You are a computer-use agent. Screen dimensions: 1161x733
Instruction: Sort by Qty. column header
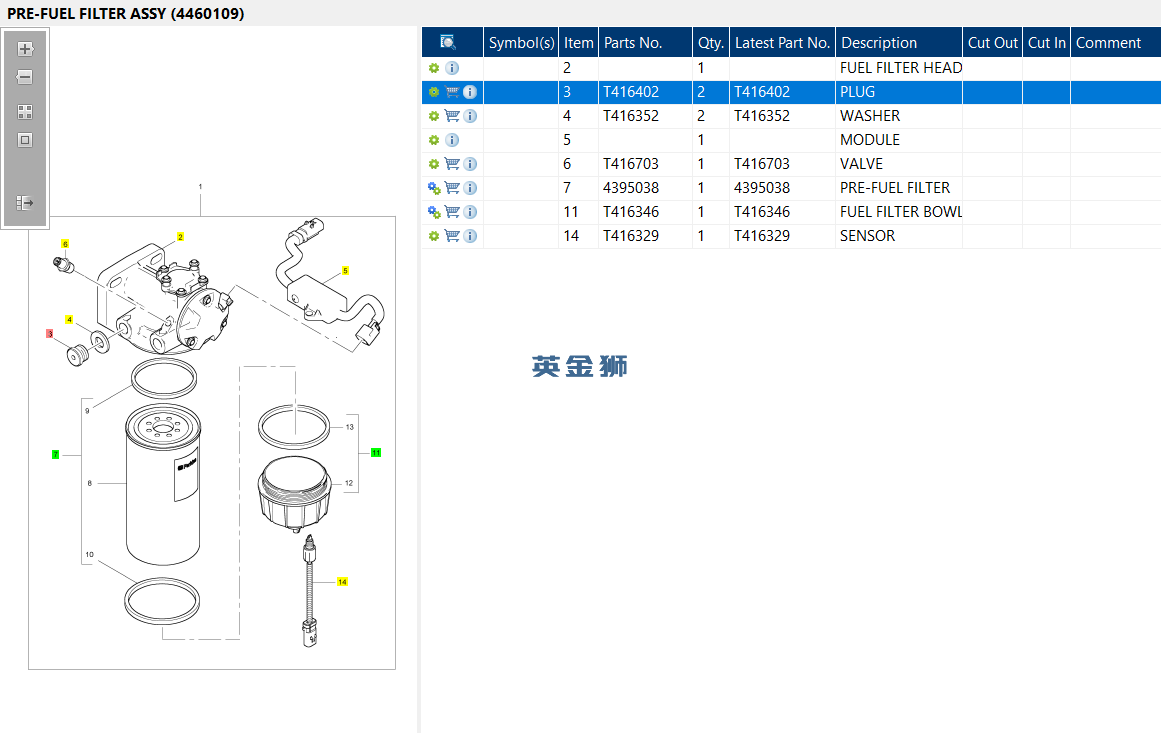(x=711, y=42)
